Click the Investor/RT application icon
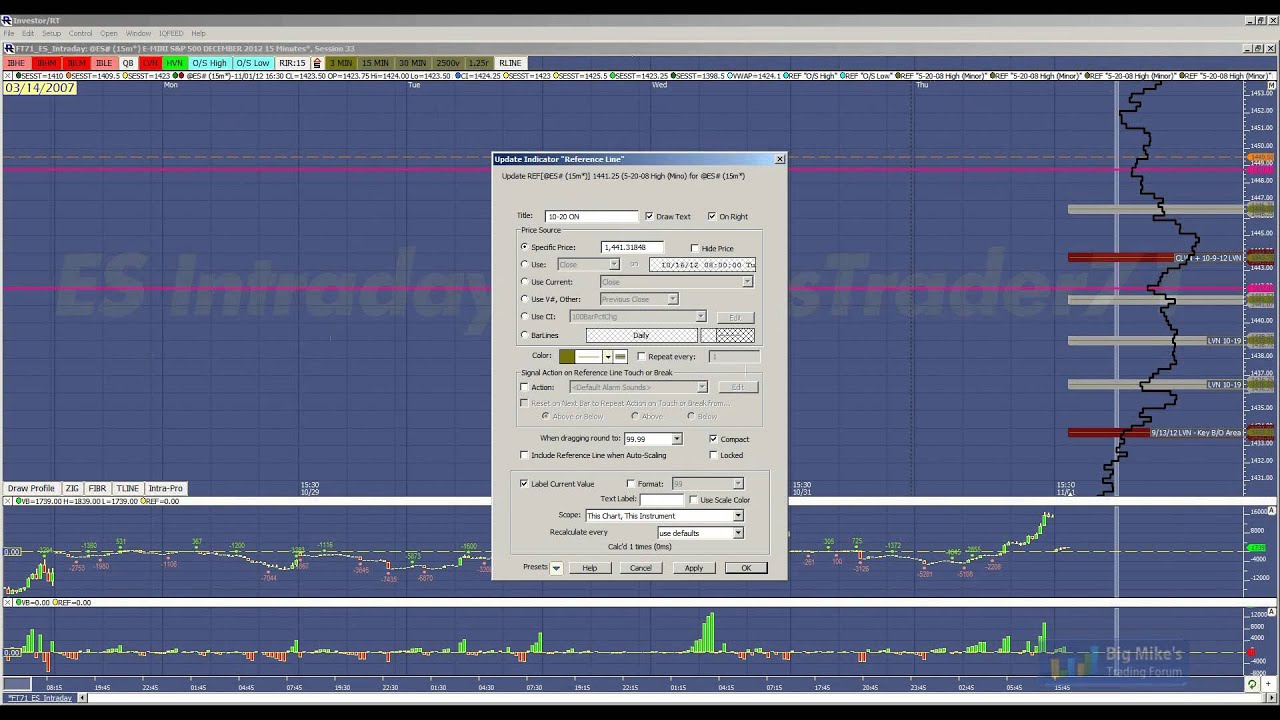This screenshot has height=720, width=1280. (x=7, y=20)
